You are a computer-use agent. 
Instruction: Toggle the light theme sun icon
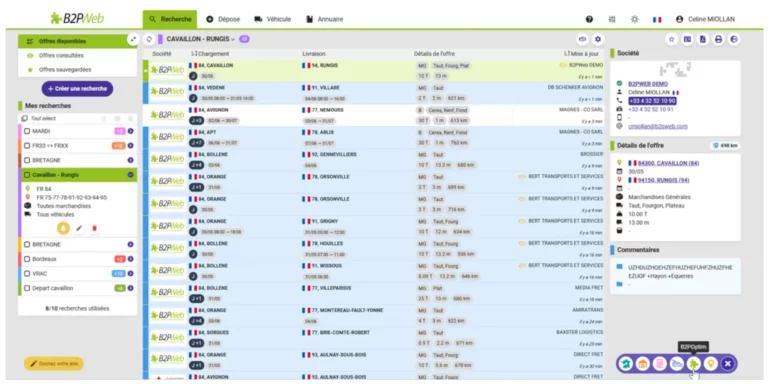635,20
